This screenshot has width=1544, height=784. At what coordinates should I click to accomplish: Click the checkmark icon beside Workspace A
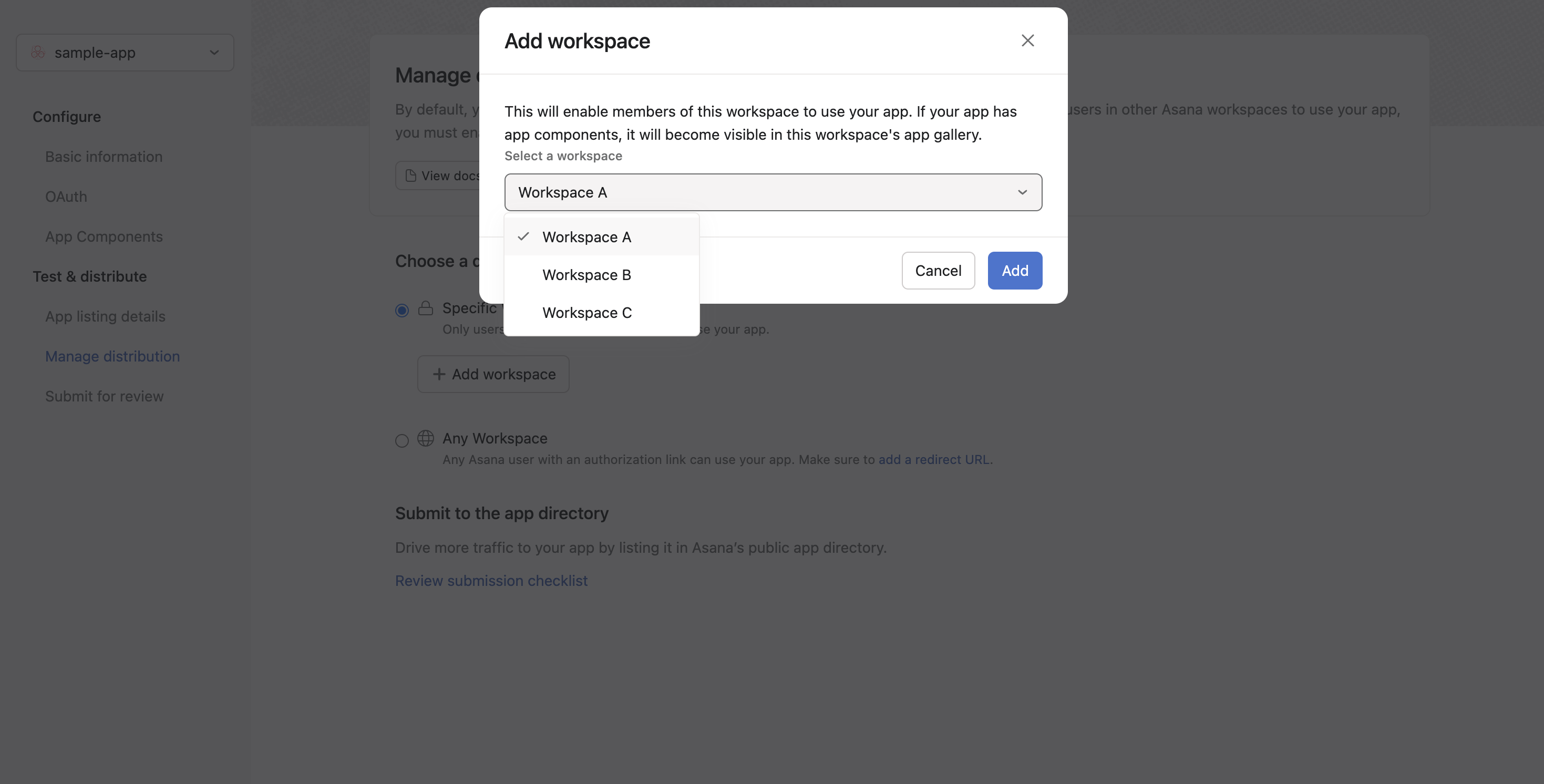click(523, 236)
